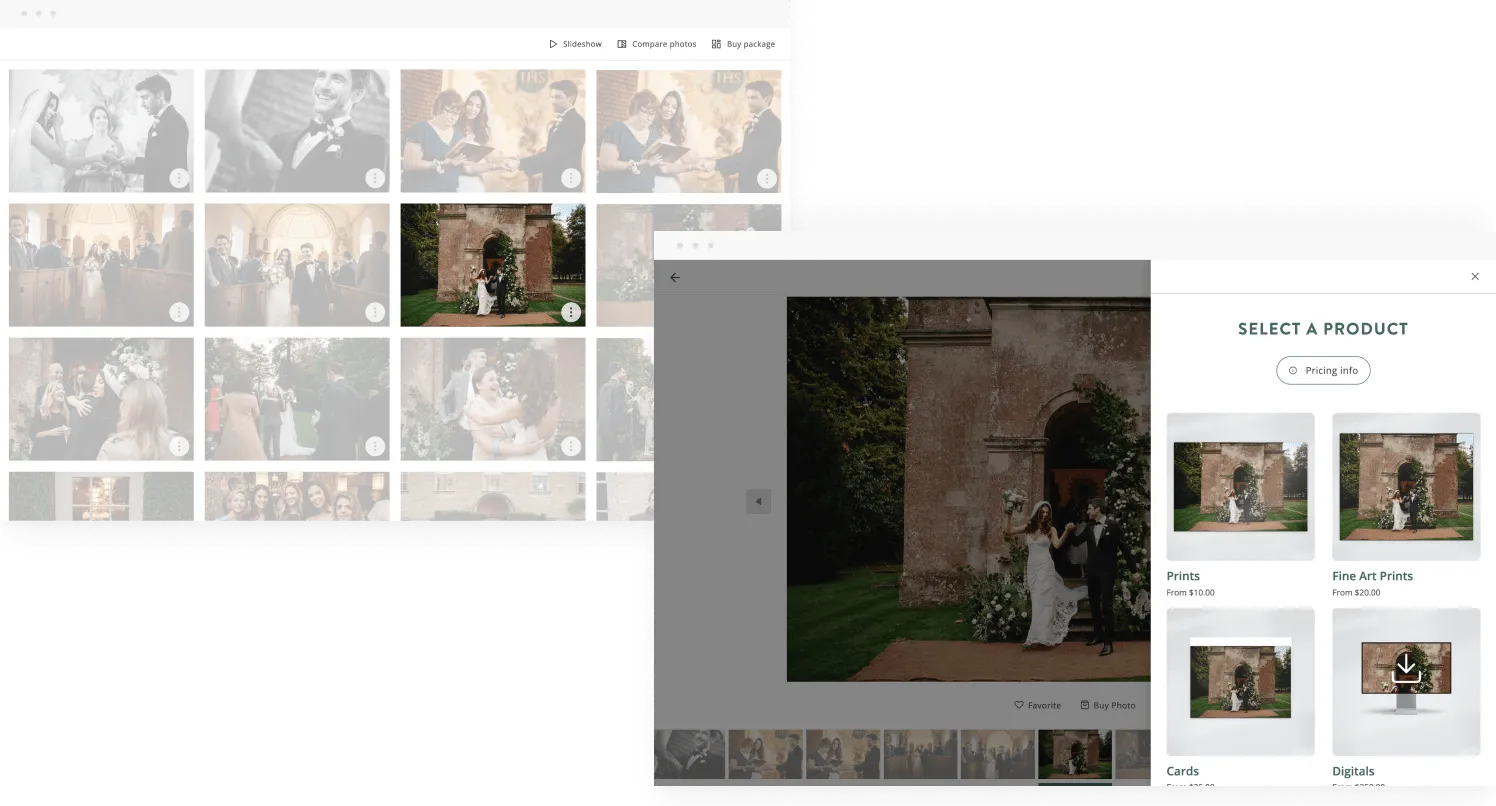1496x806 pixels.
Task: Open three-dot menu on laughing groom gallery photo
Action: 375,178
